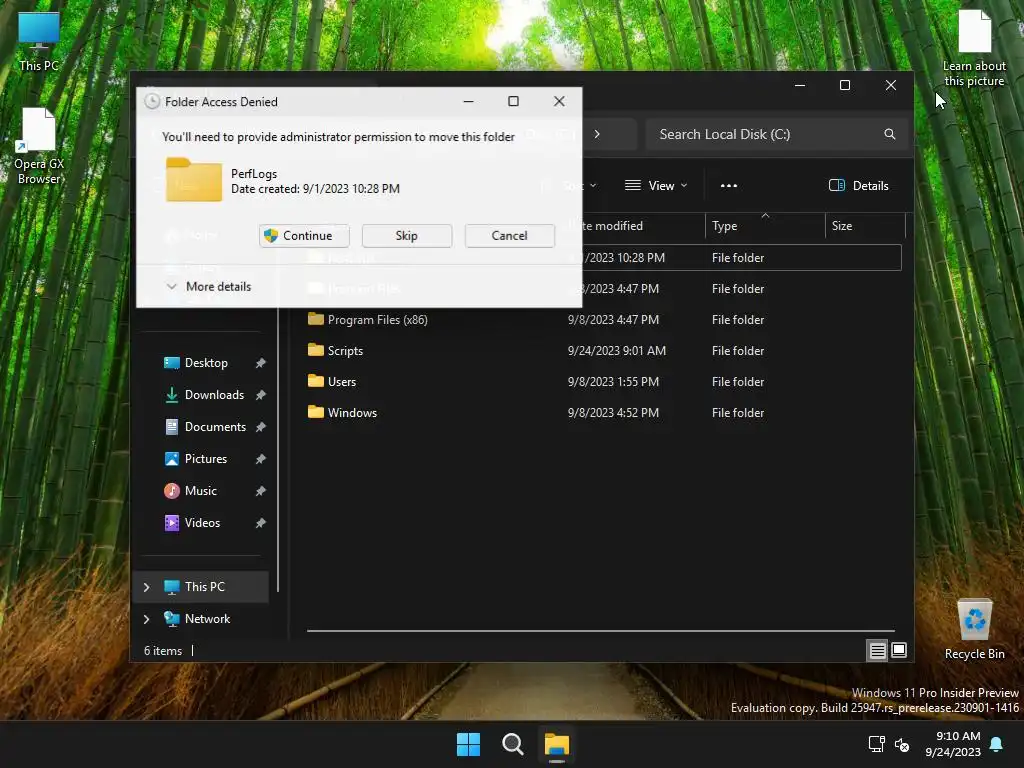
Task: Open the This PC desktop icon
Action: click(x=39, y=41)
